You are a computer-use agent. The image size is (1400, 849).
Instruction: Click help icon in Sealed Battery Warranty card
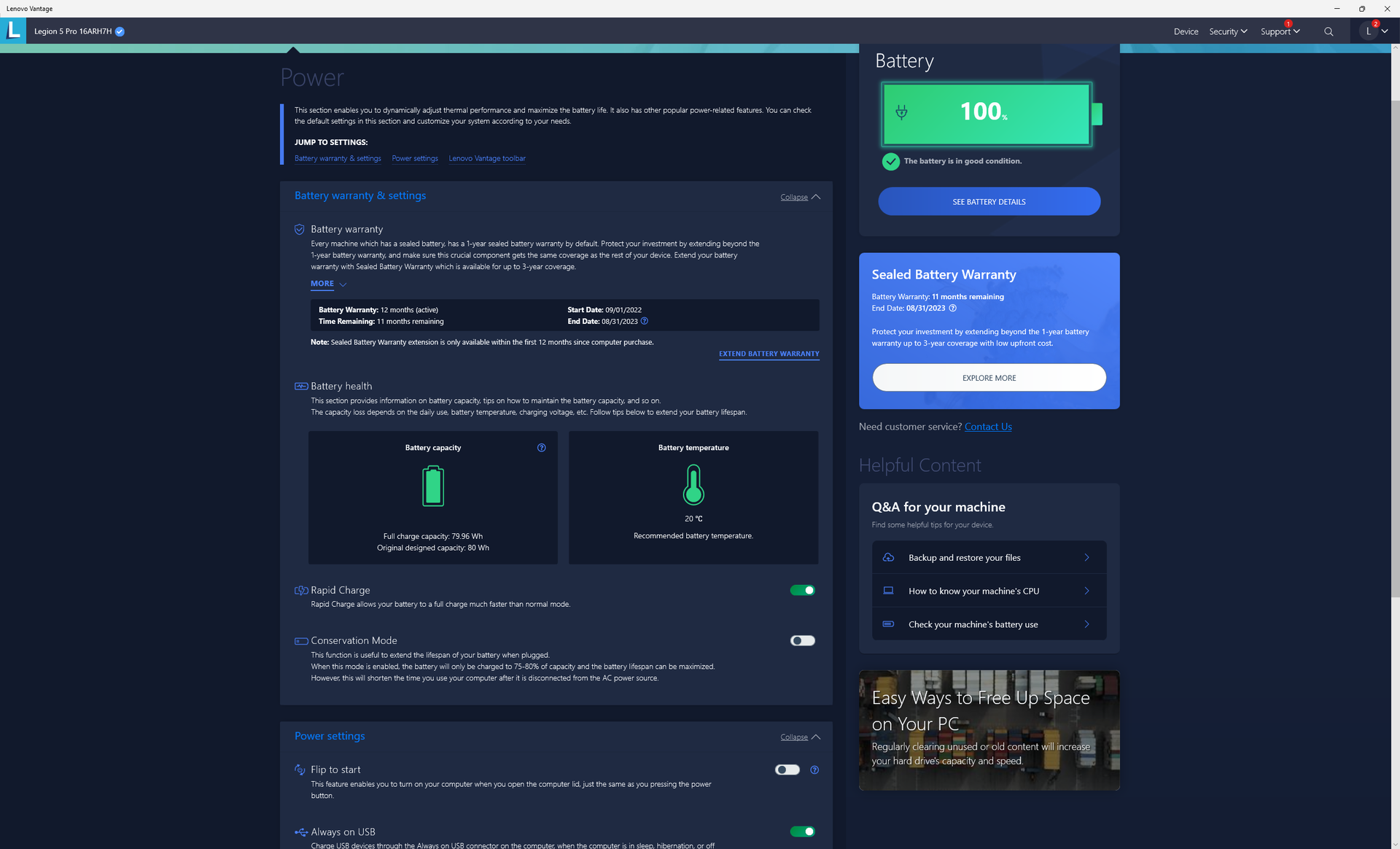tap(952, 308)
